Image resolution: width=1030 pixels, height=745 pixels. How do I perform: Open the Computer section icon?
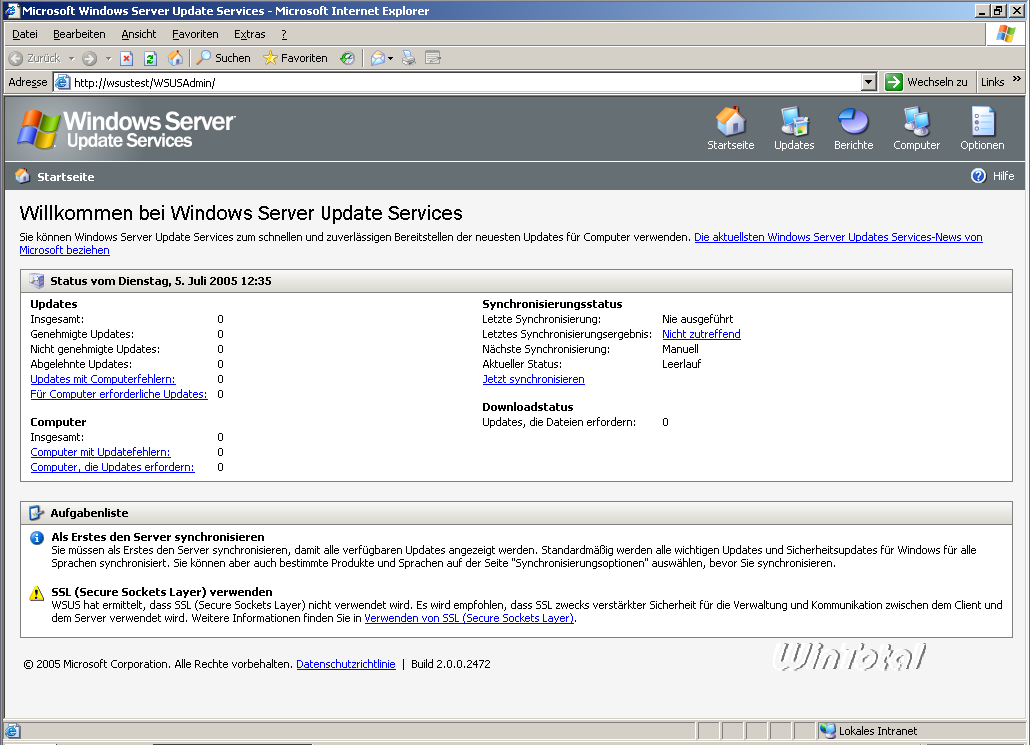[x=916, y=122]
